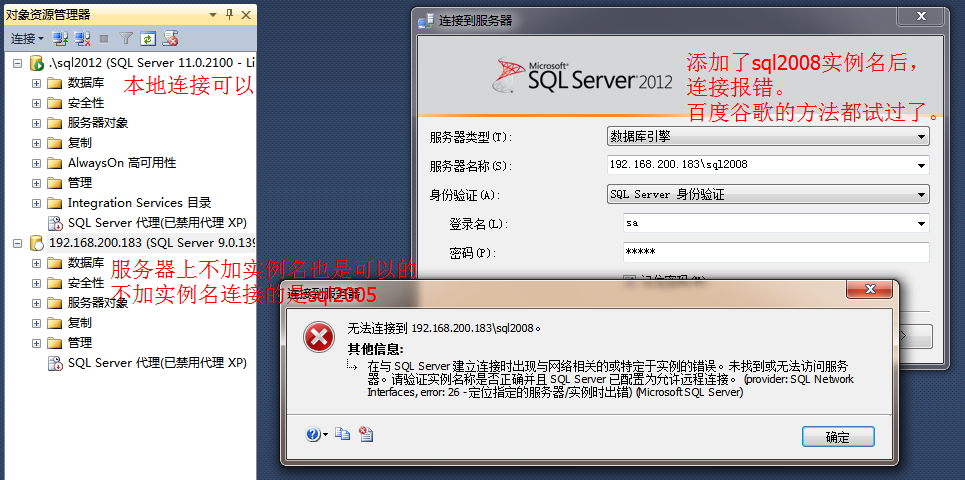The height and width of the screenshot is (480, 965).
Task: Collapse the 192.168.200.183 server node
Action: (x=17, y=243)
